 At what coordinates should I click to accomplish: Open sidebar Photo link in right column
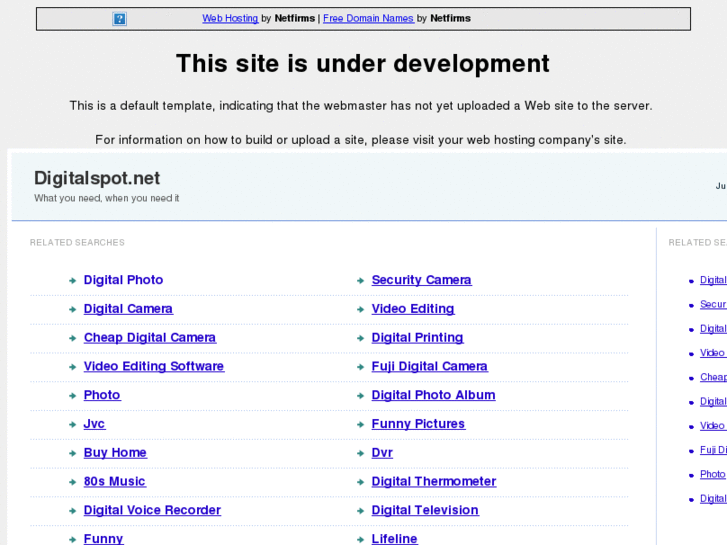pos(713,474)
